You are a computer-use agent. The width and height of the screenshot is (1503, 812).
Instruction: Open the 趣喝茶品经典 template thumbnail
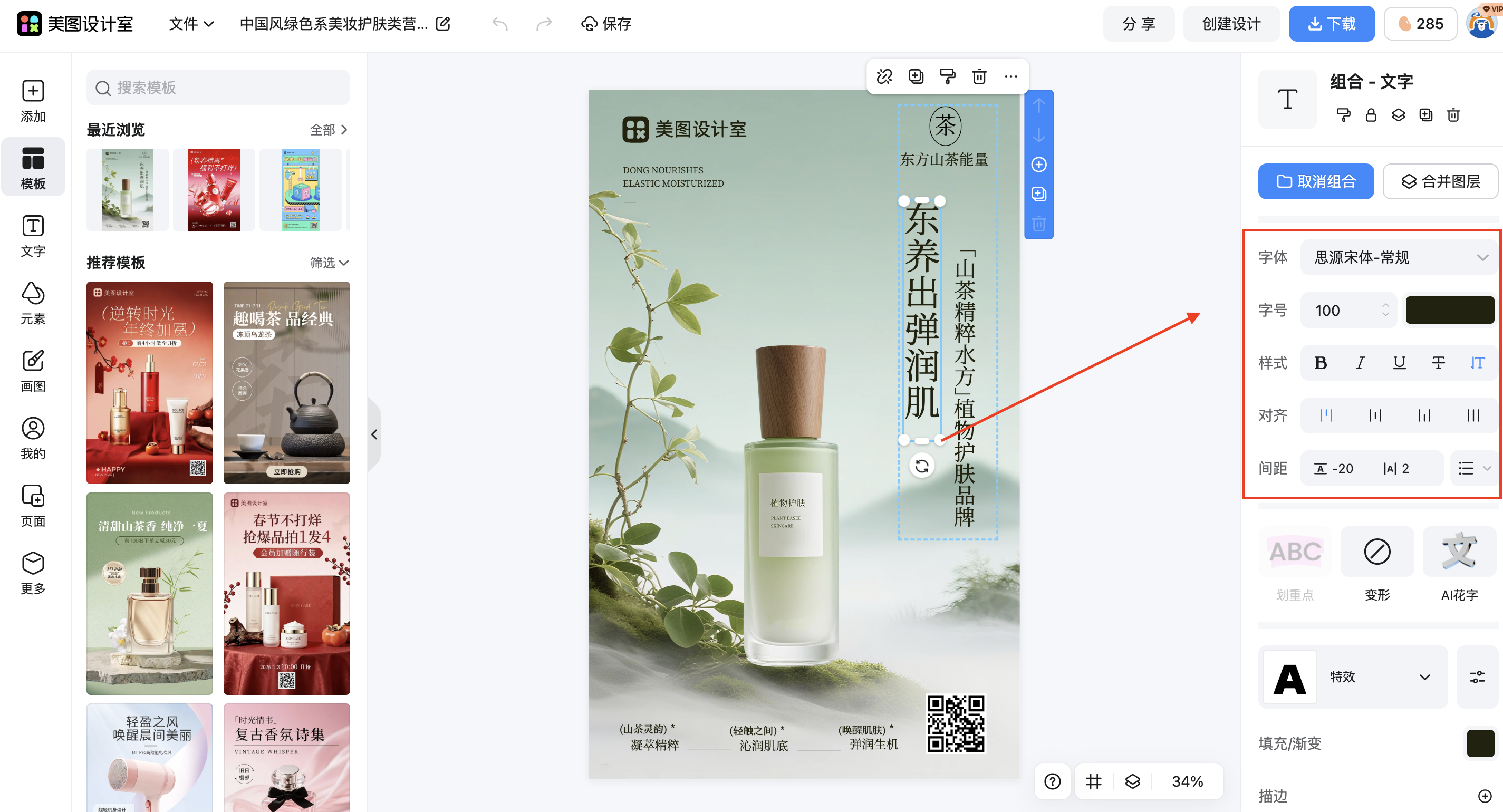coord(286,383)
